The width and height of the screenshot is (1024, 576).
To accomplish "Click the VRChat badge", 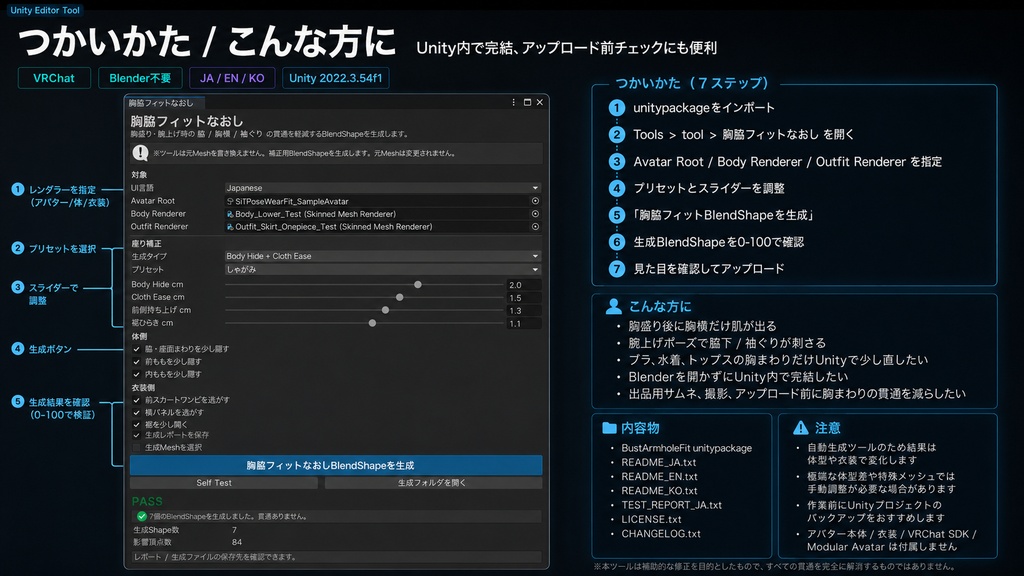I will 54,78.
